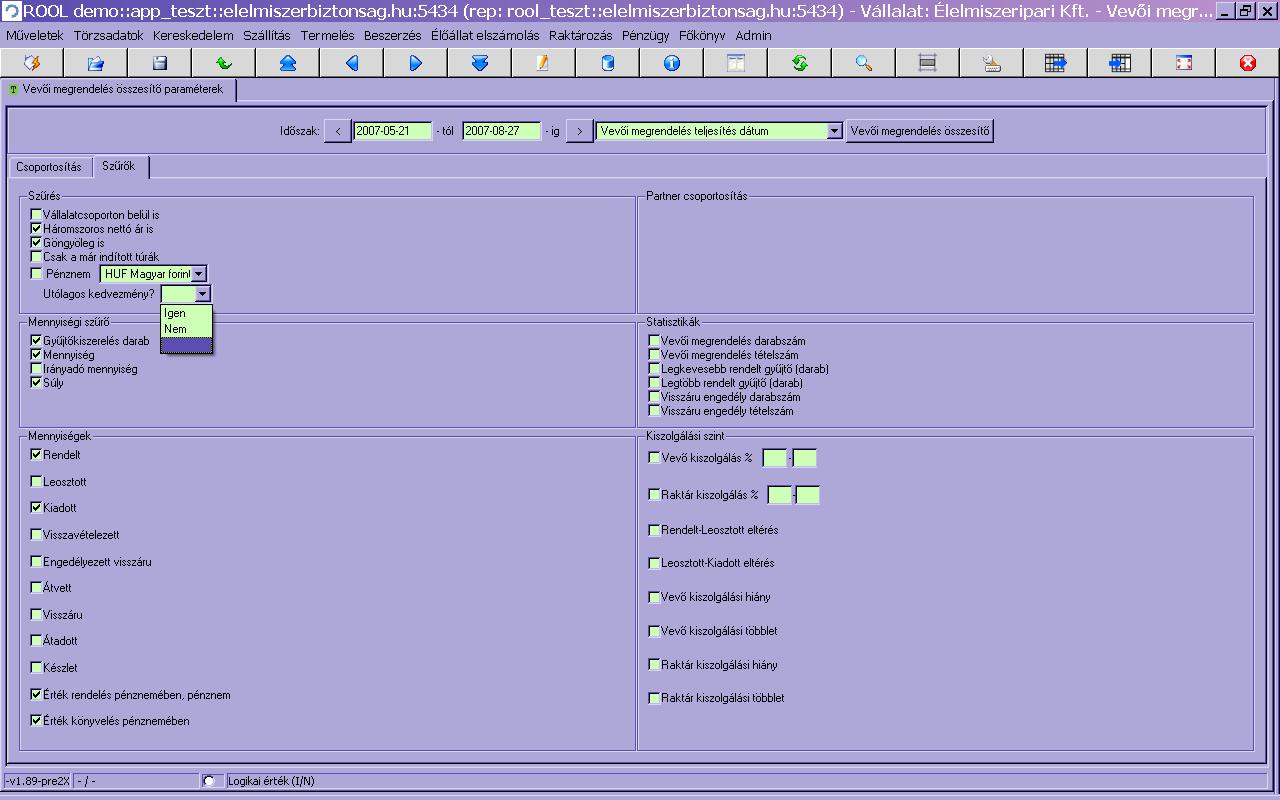Click the period back arrow button
1280x800 pixels.
tap(338, 131)
